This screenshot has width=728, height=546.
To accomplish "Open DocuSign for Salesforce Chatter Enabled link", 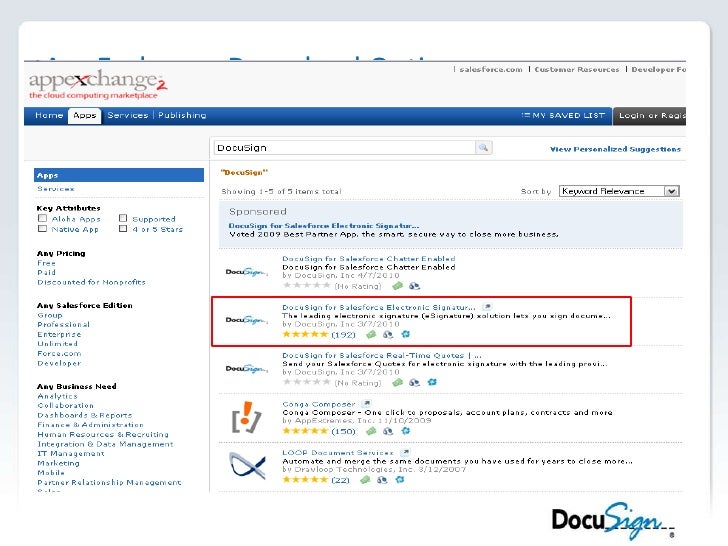I will [369, 259].
